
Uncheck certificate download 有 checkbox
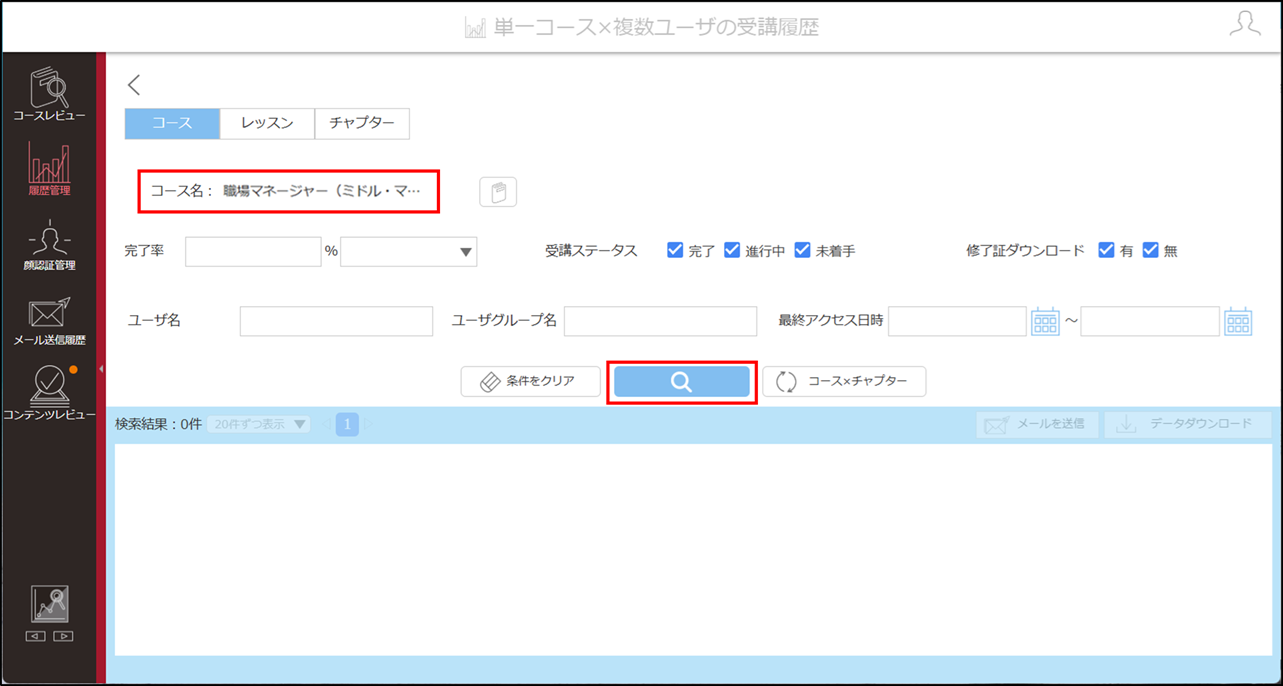click(1106, 250)
